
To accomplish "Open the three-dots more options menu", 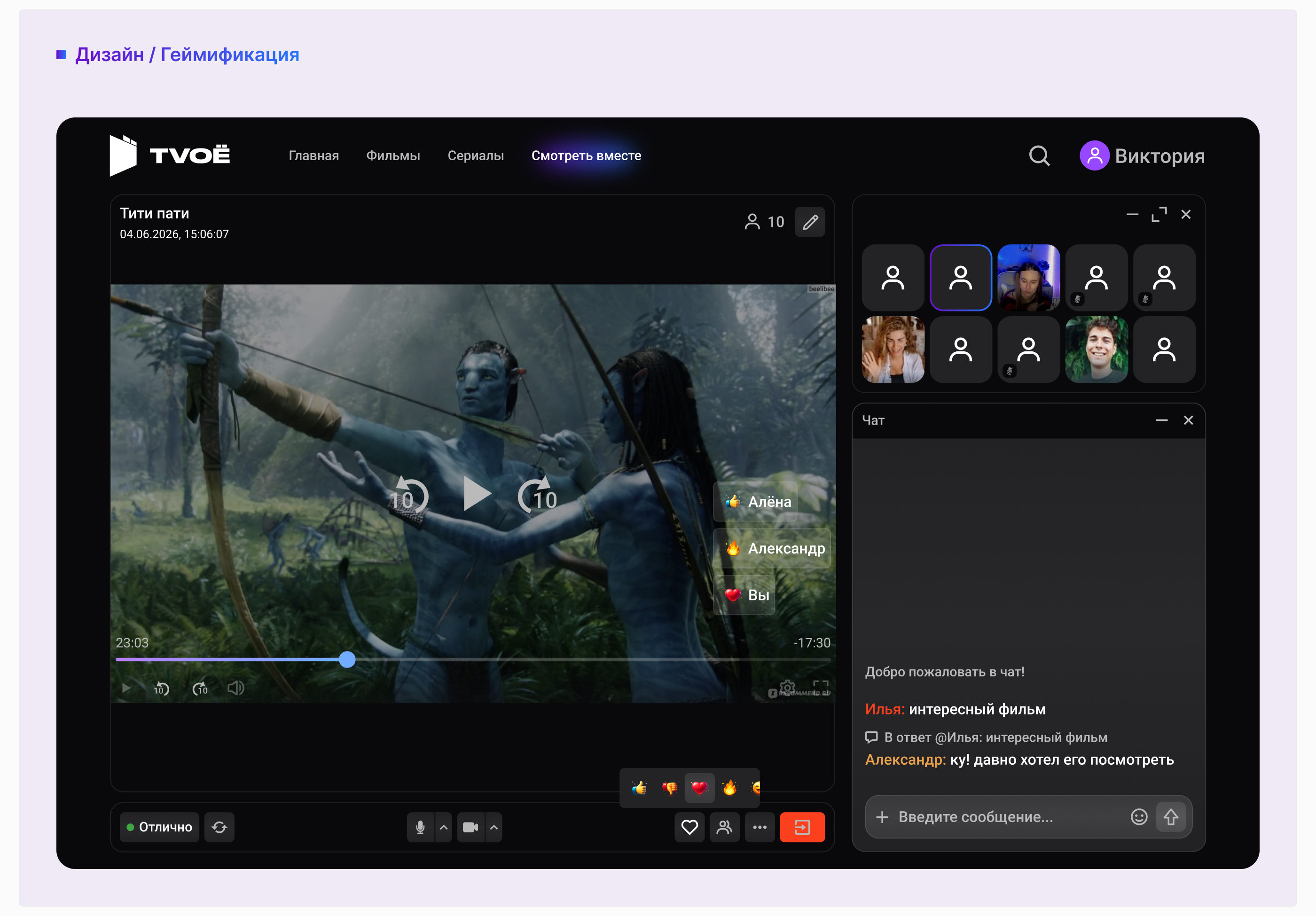I will pos(760,827).
